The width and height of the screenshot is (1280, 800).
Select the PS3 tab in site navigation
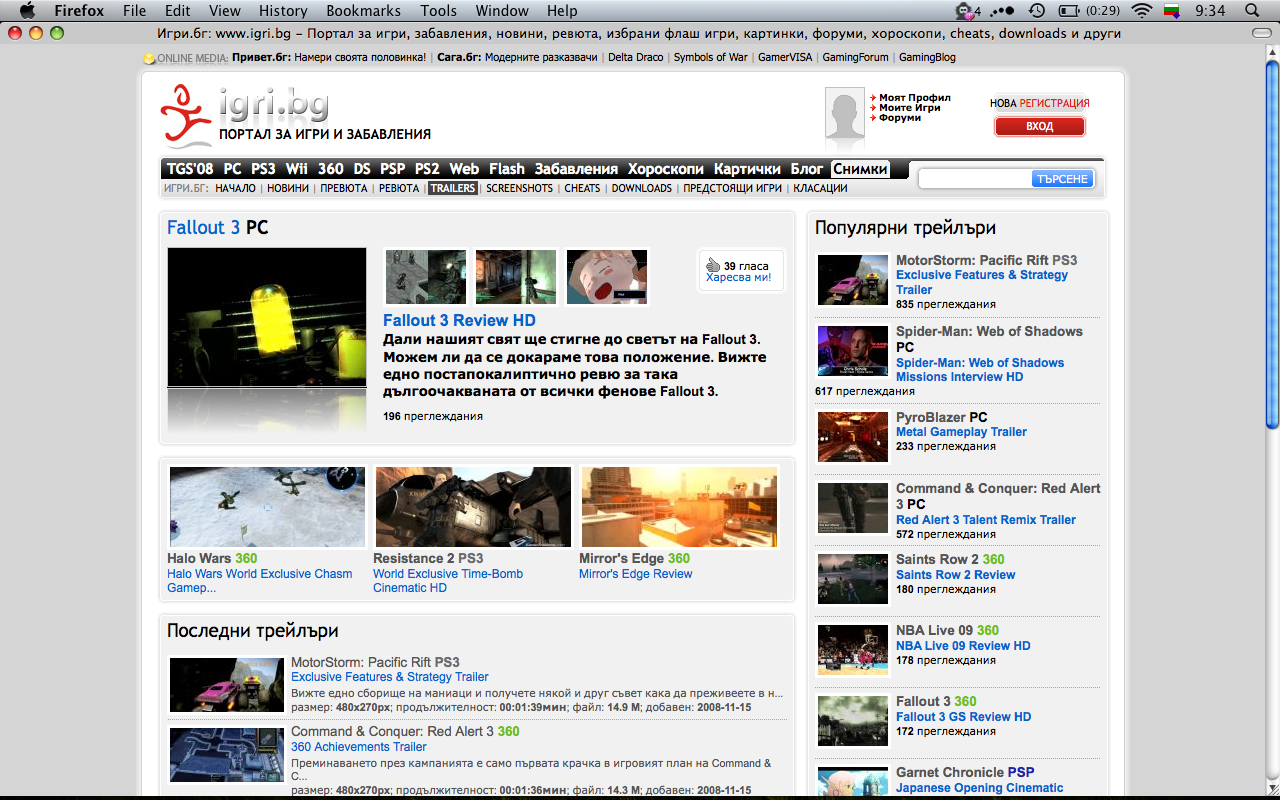coord(263,169)
